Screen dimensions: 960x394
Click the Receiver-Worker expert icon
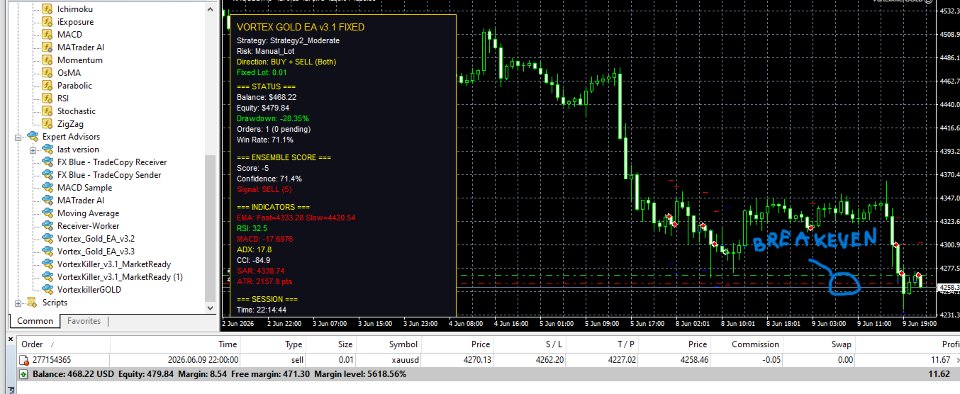[47, 226]
